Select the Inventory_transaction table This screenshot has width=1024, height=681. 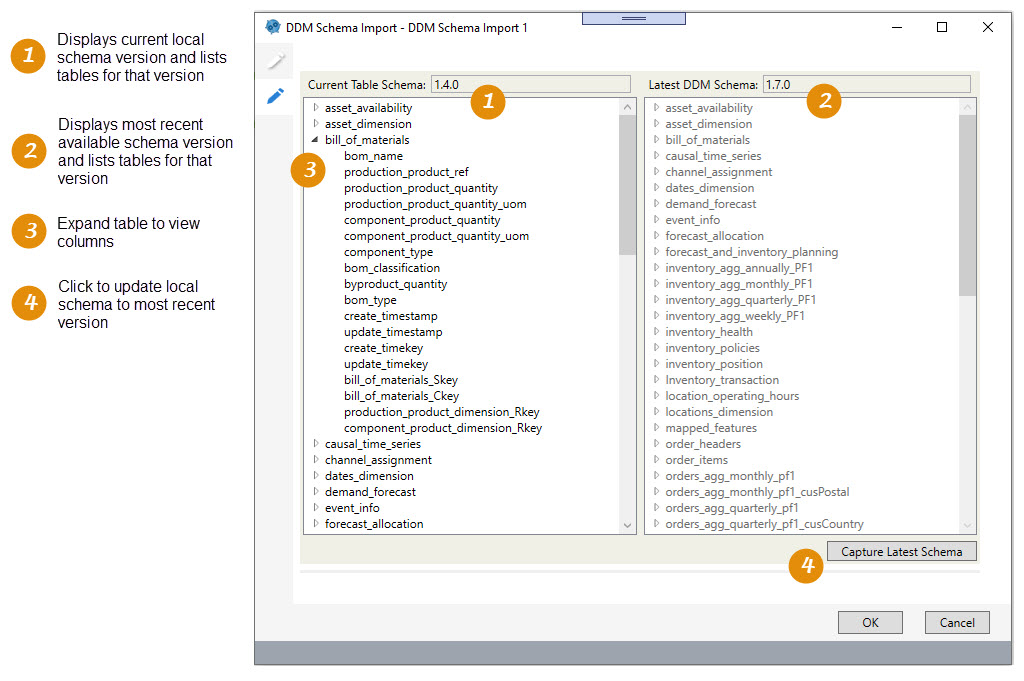722,380
